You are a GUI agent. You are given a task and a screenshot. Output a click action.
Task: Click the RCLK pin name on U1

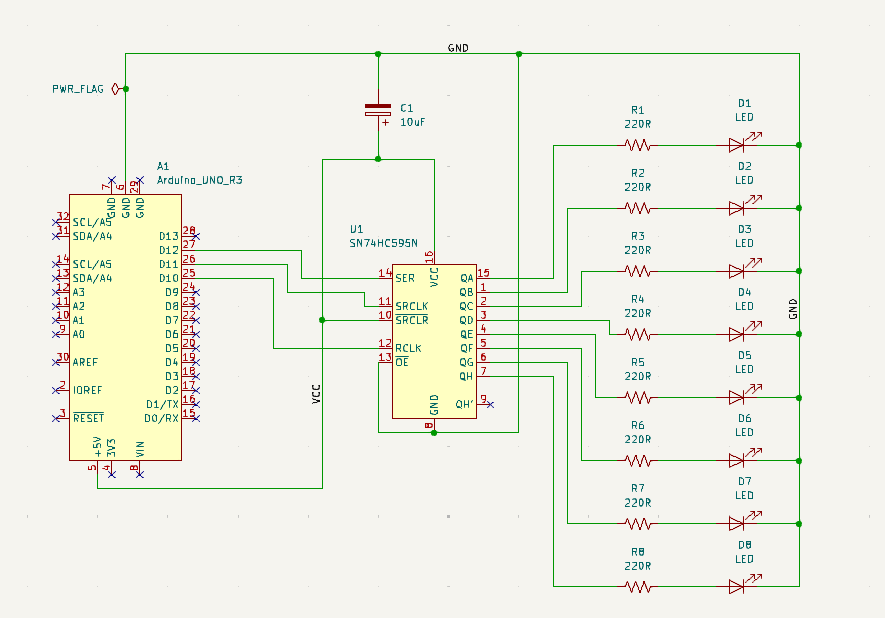point(408,348)
